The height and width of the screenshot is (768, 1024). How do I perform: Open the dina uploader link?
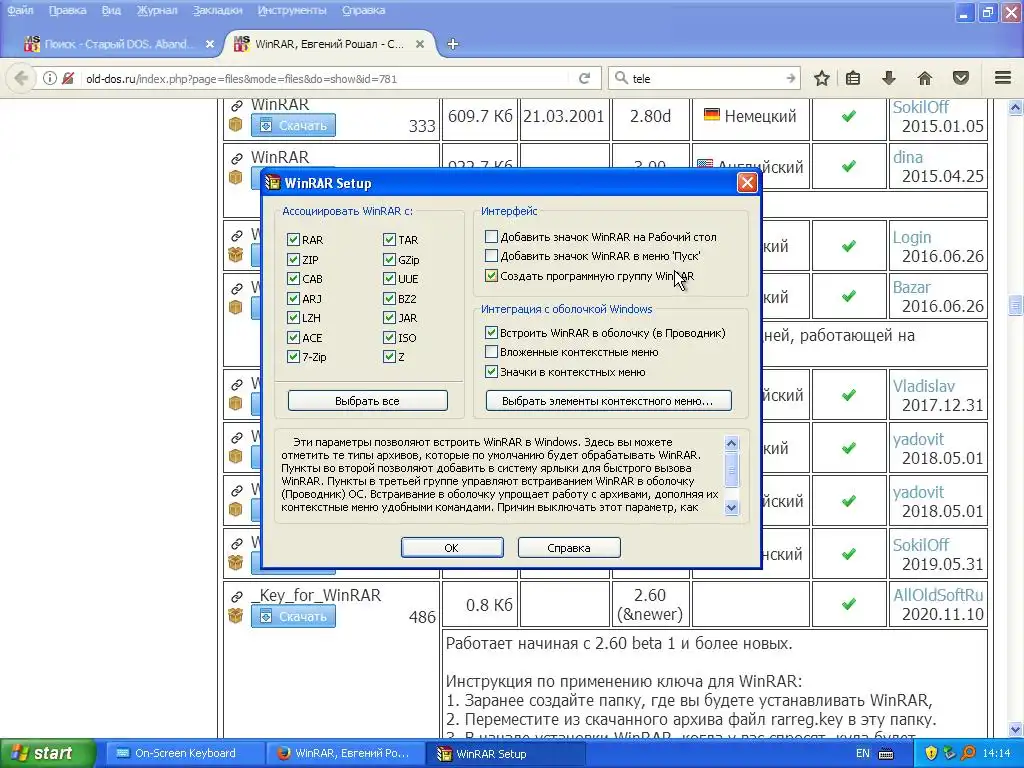[908, 157]
